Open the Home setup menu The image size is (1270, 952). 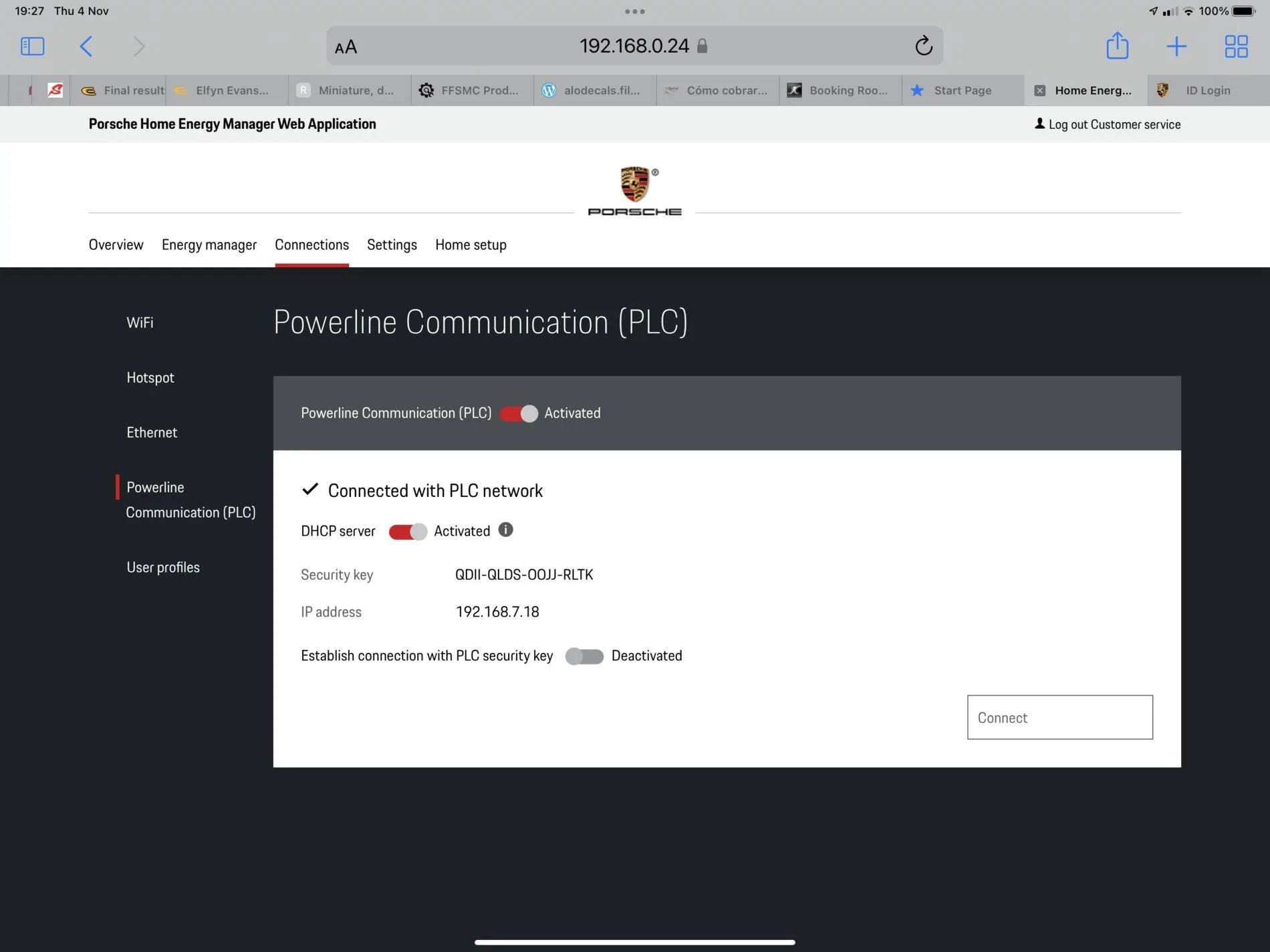tap(471, 245)
